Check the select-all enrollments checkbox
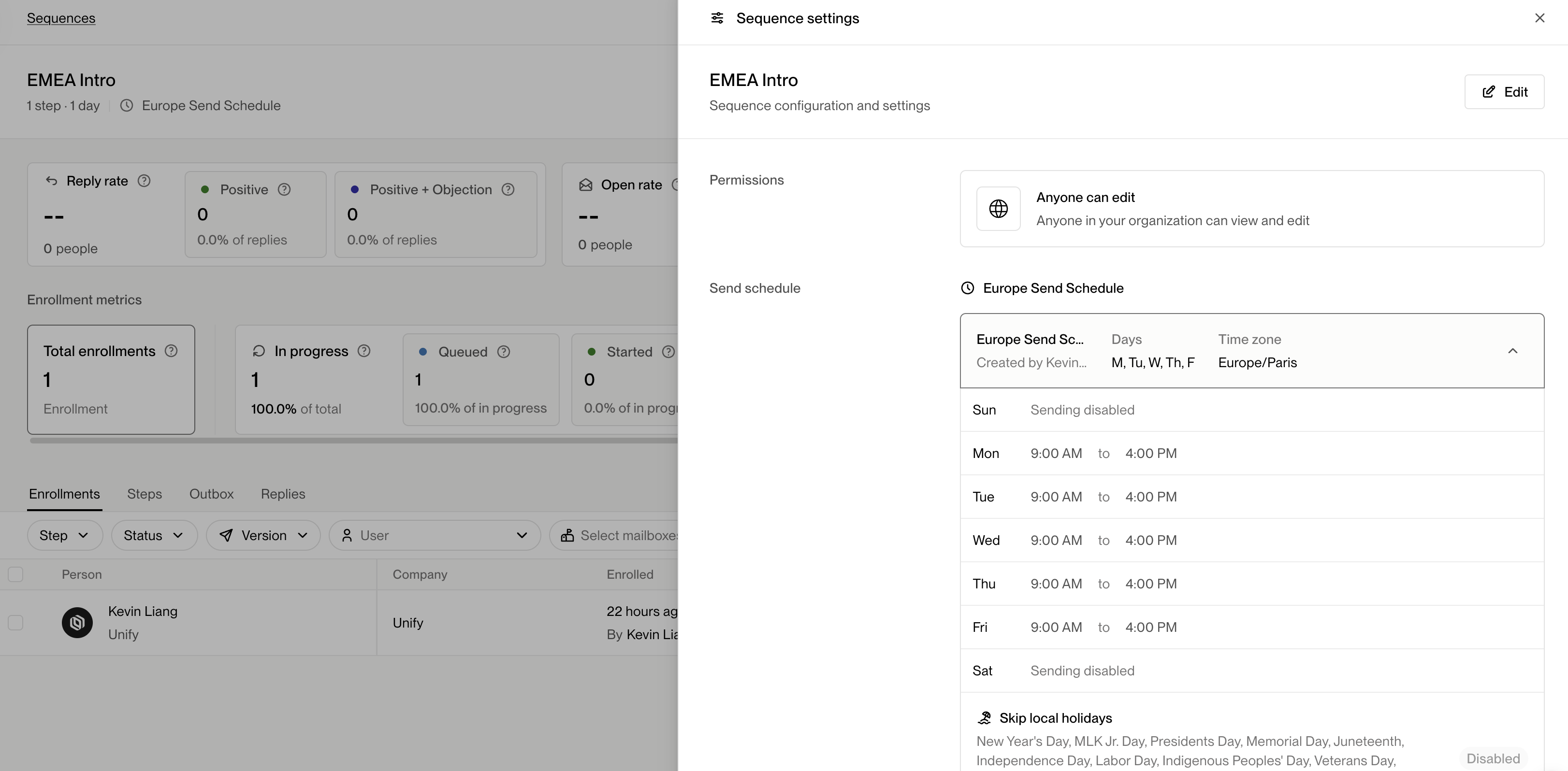1568x771 pixels. click(16, 574)
